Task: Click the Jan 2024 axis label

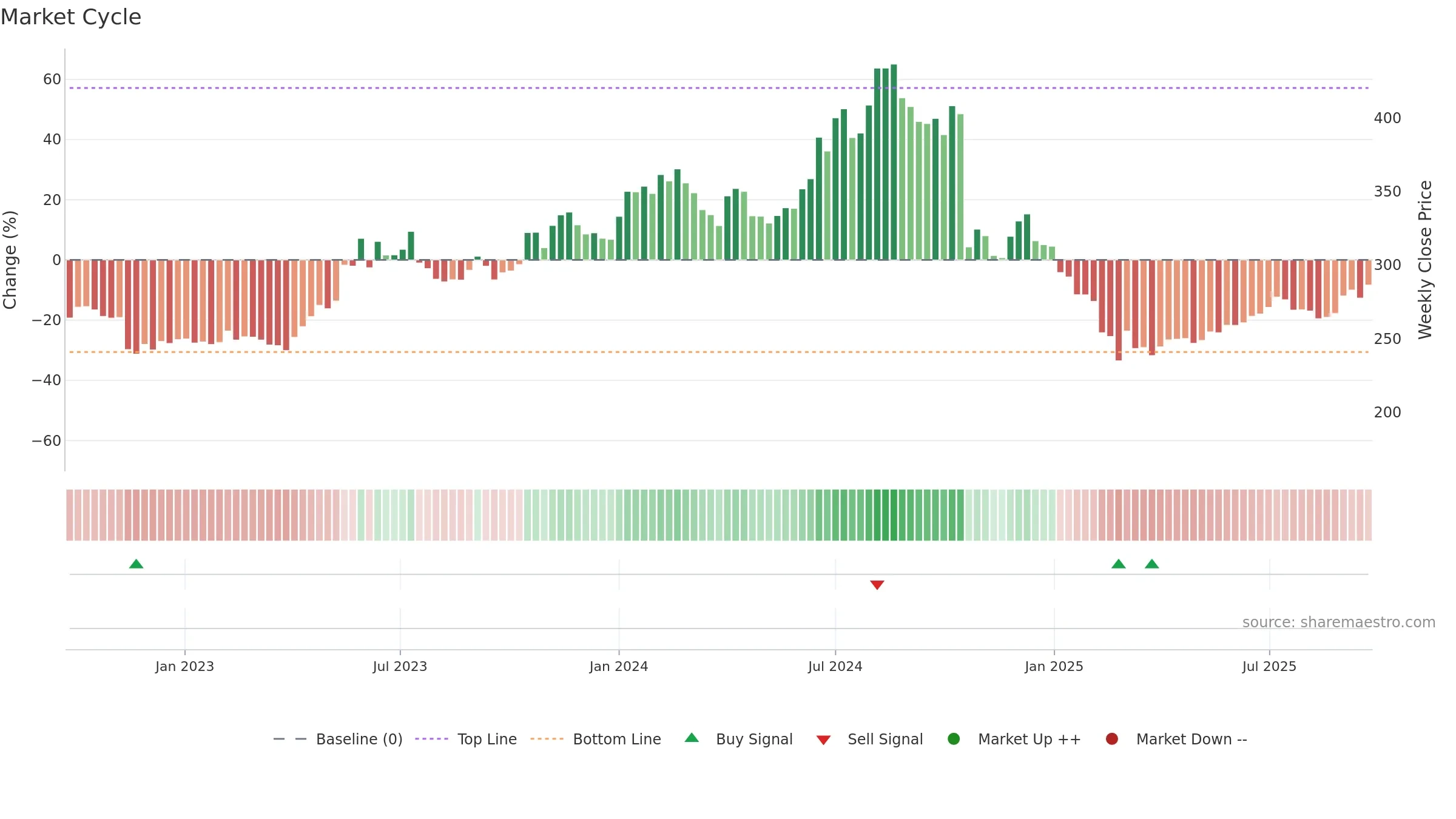Action: click(x=619, y=666)
